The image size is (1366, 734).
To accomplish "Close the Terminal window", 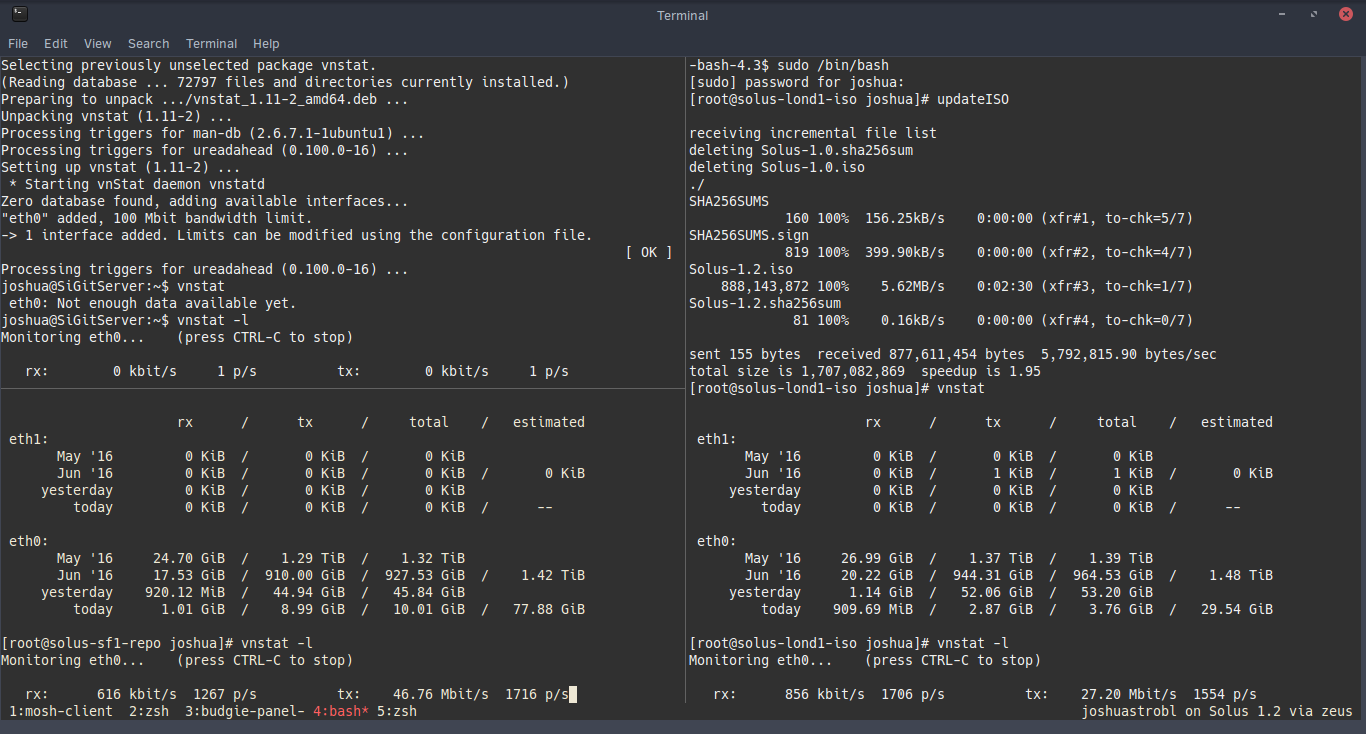I will click(x=1346, y=15).
